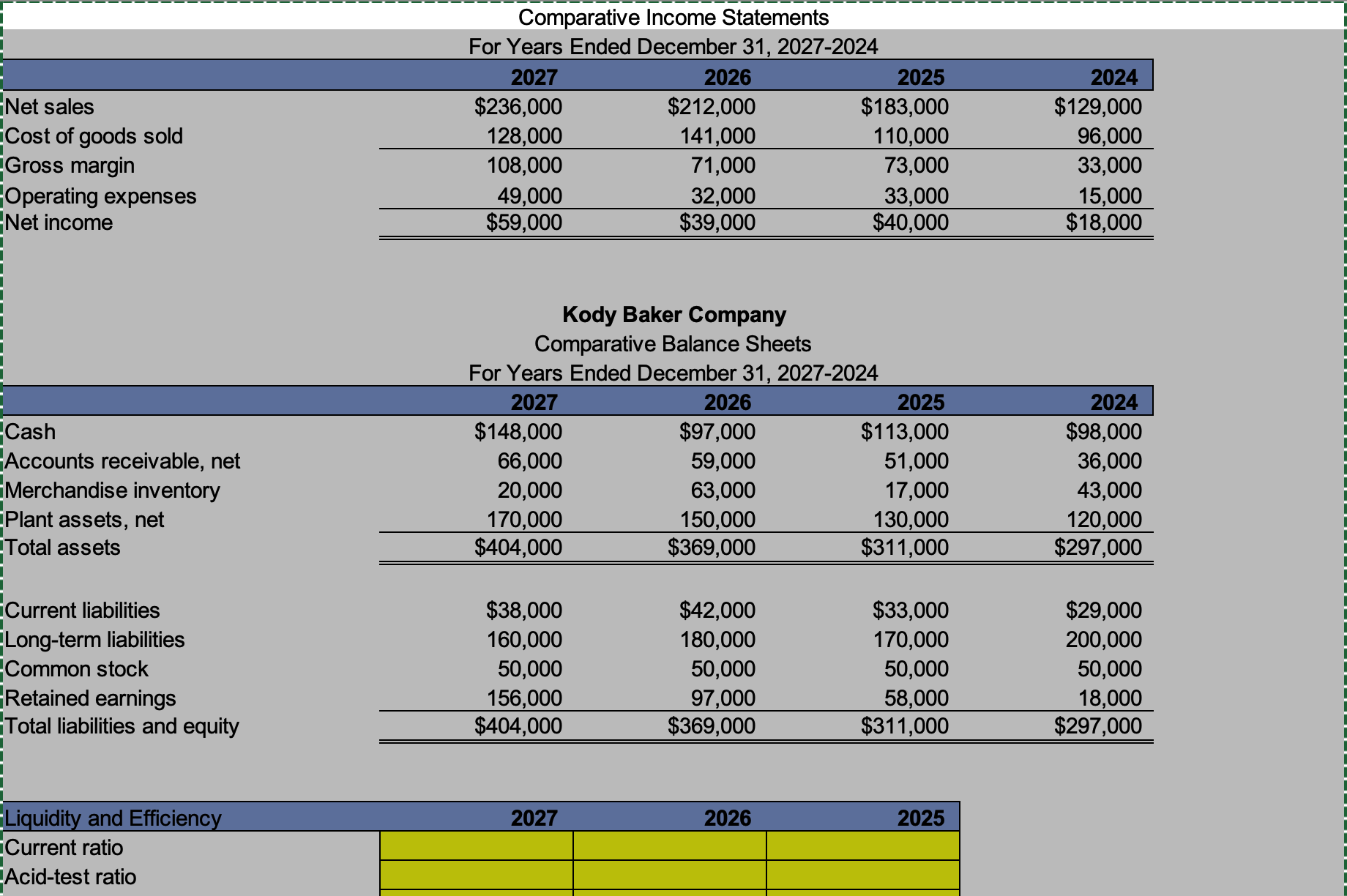Select the 'Merchandise inventory' label
The height and width of the screenshot is (896, 1347).
[x=112, y=490]
